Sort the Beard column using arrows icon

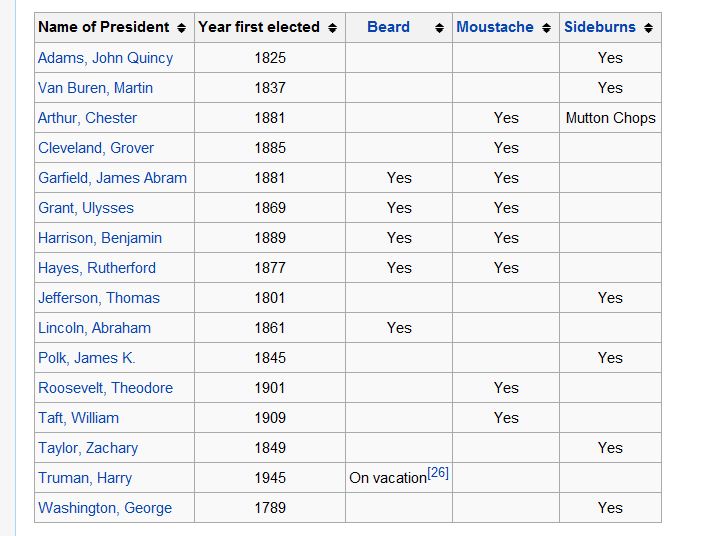439,28
